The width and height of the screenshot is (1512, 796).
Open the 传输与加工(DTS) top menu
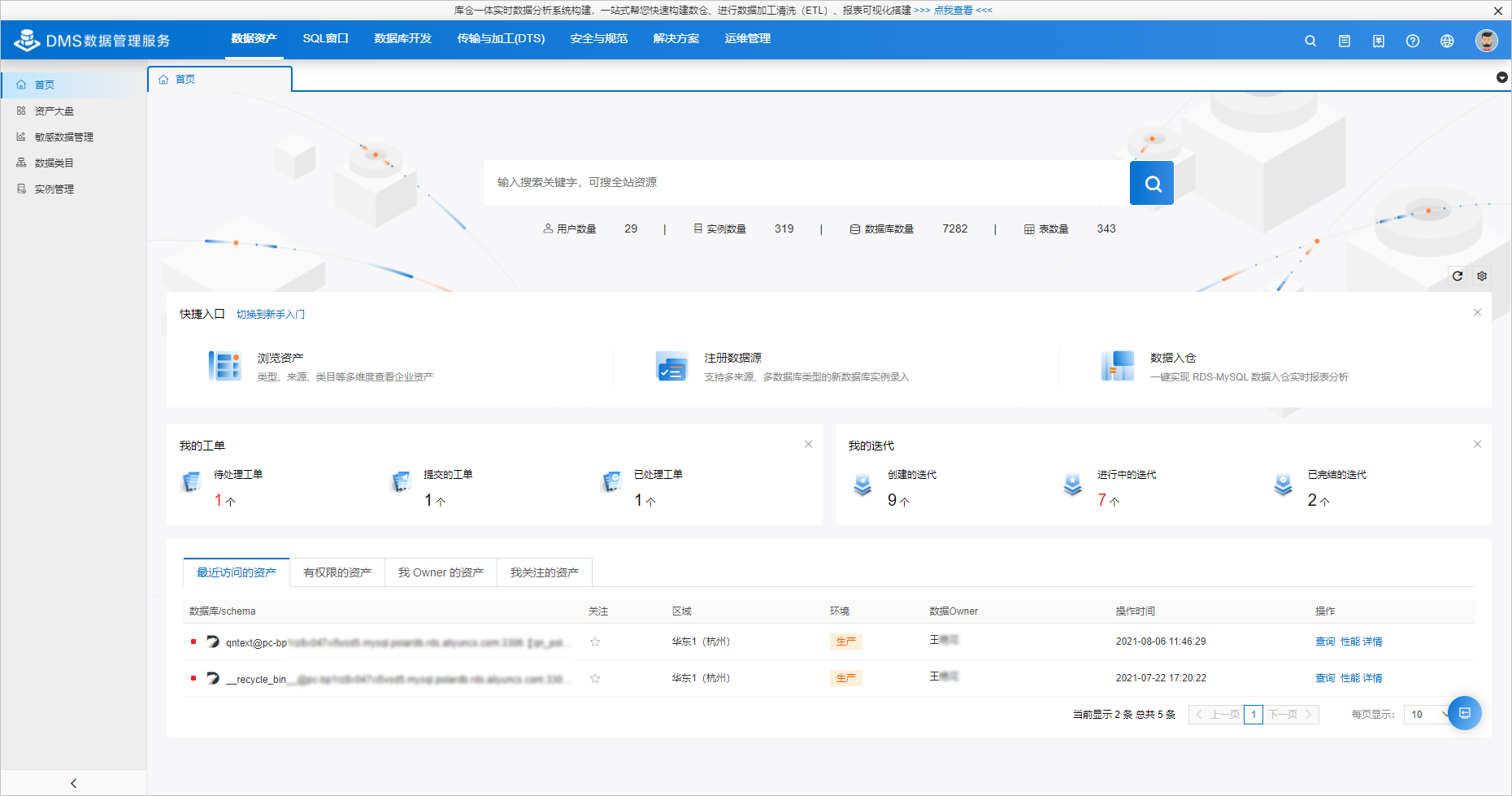pyautogui.click(x=501, y=39)
